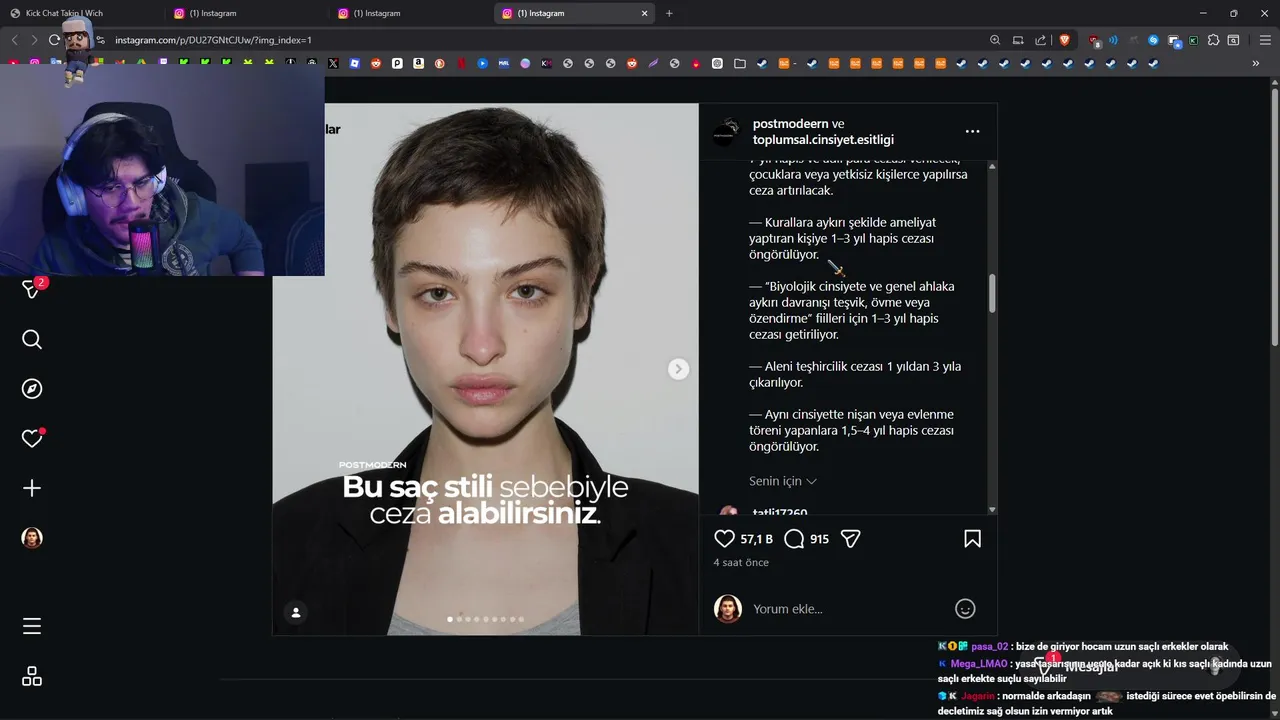Click the chat username "Mega_LMAO"

tap(979, 664)
